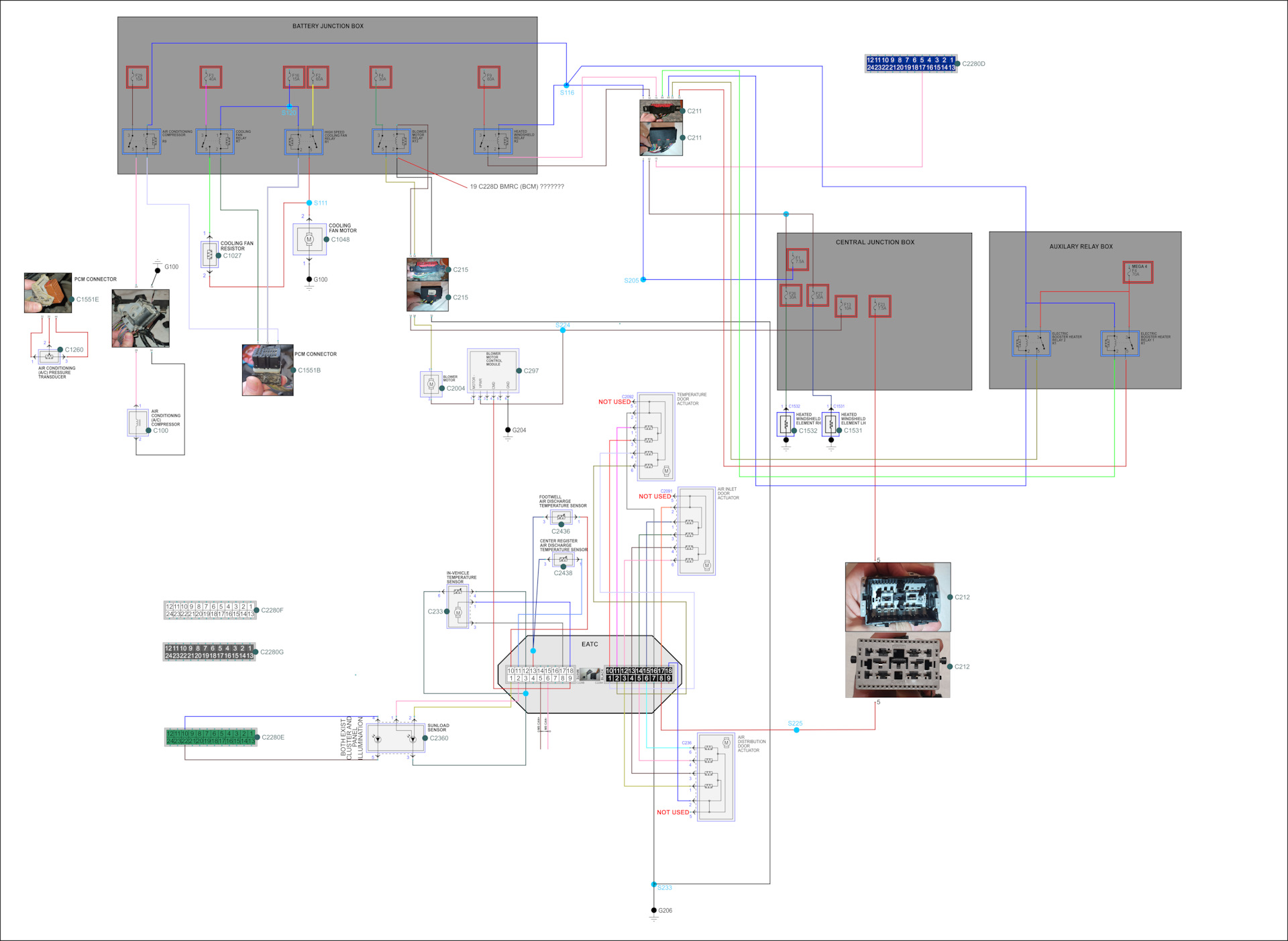Click the S111 splice label

click(321, 203)
